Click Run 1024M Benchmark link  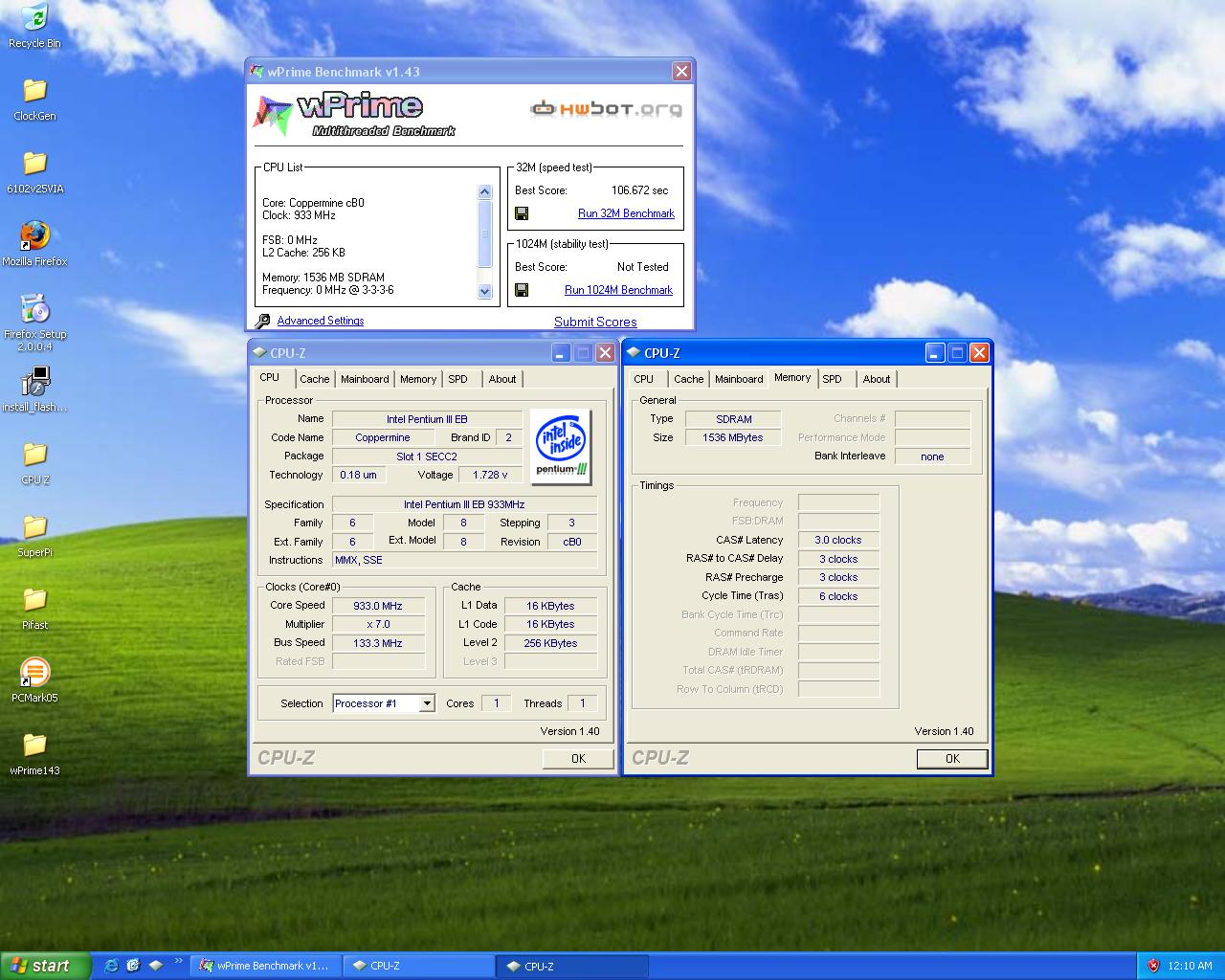pos(618,290)
